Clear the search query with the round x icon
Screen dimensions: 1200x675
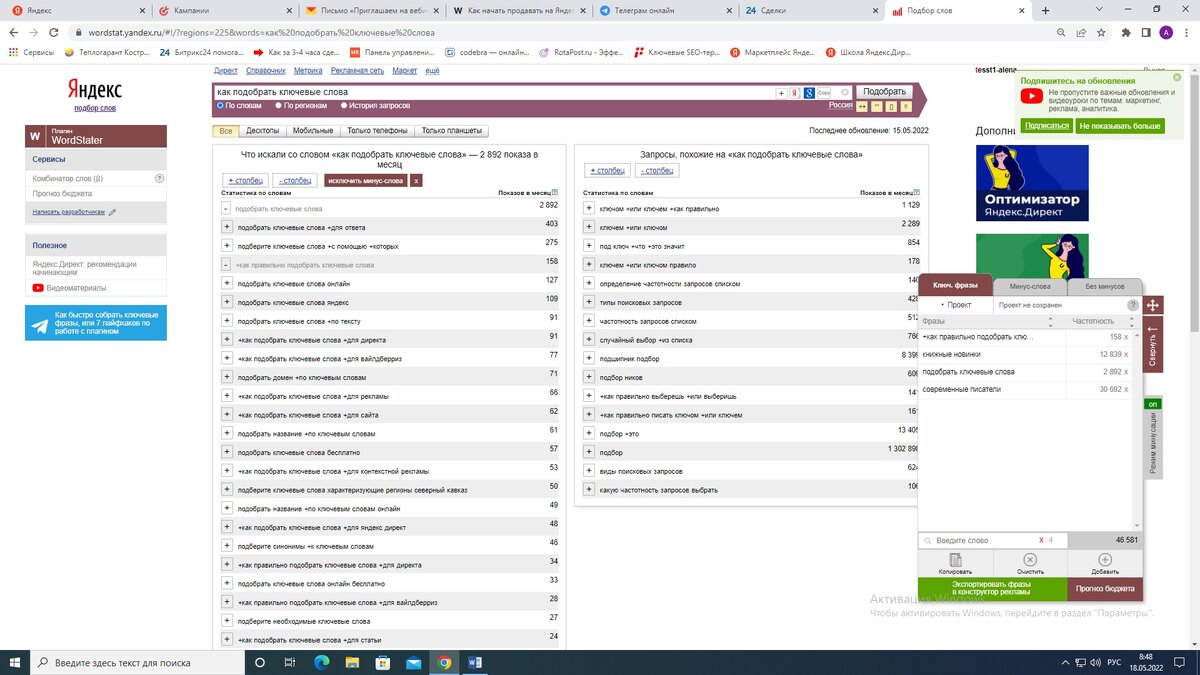(x=845, y=92)
